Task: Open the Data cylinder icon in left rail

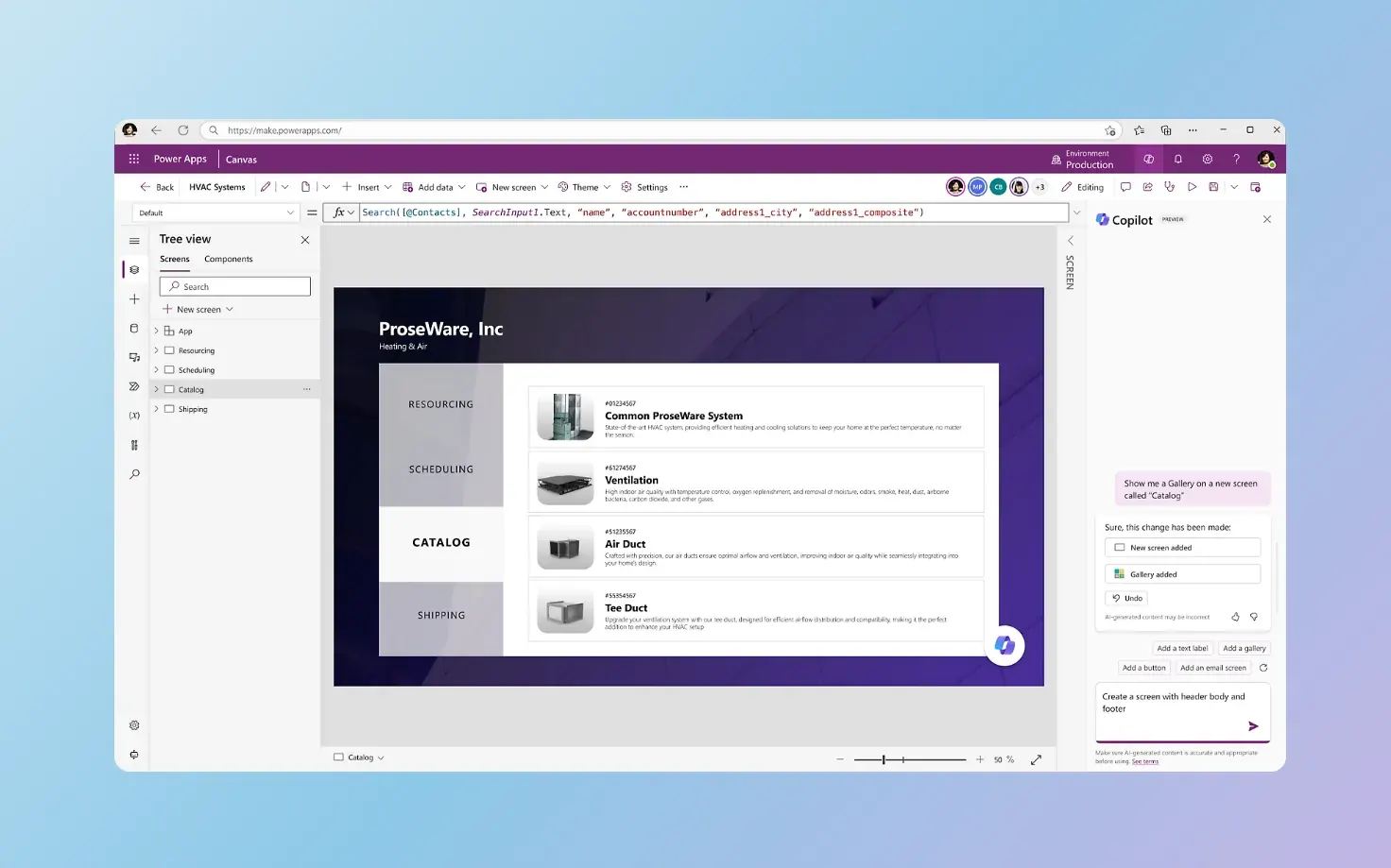Action: pos(134,329)
